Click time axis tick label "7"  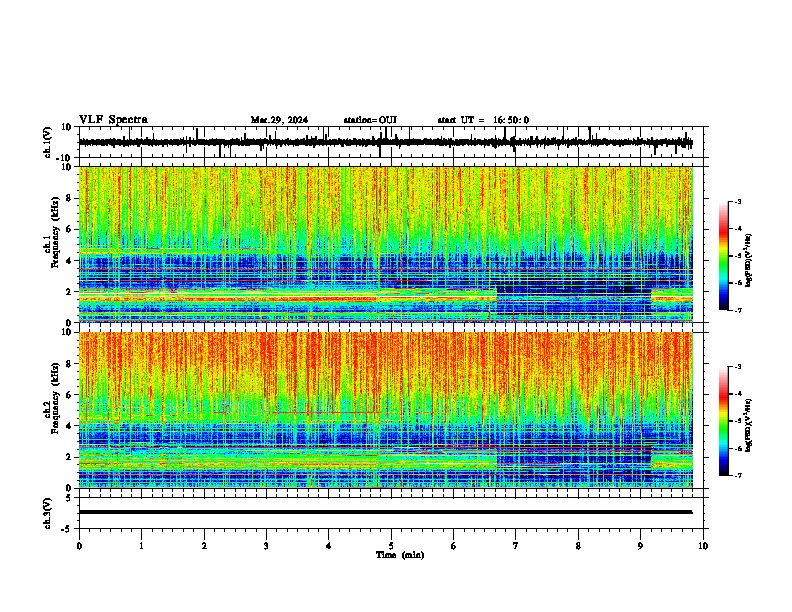[x=516, y=546]
